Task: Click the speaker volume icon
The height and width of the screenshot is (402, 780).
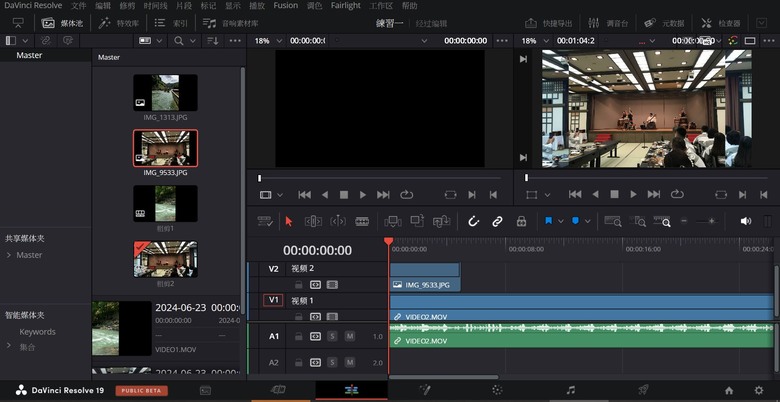Action: (x=746, y=221)
